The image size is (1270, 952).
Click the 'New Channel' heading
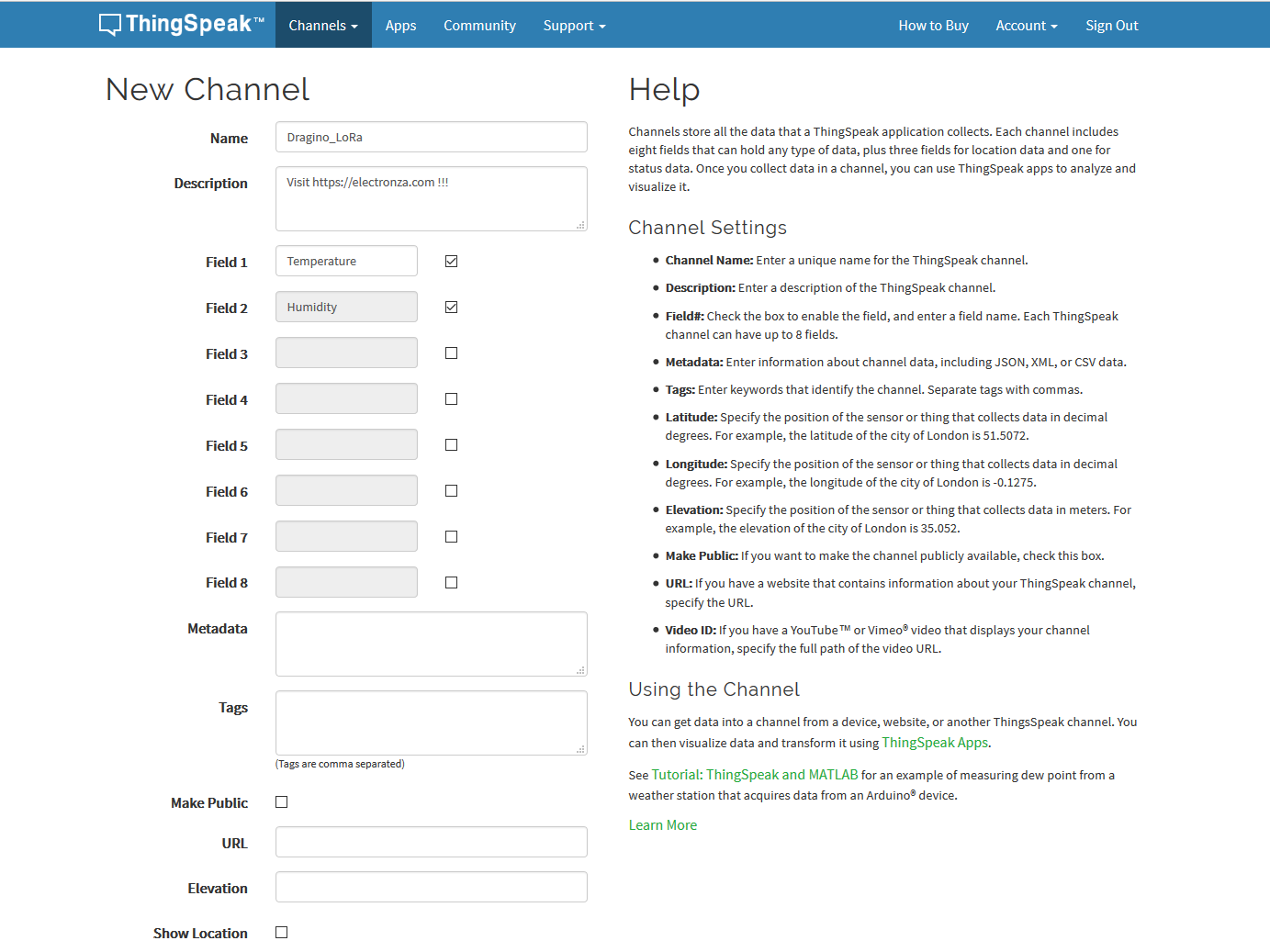click(208, 90)
